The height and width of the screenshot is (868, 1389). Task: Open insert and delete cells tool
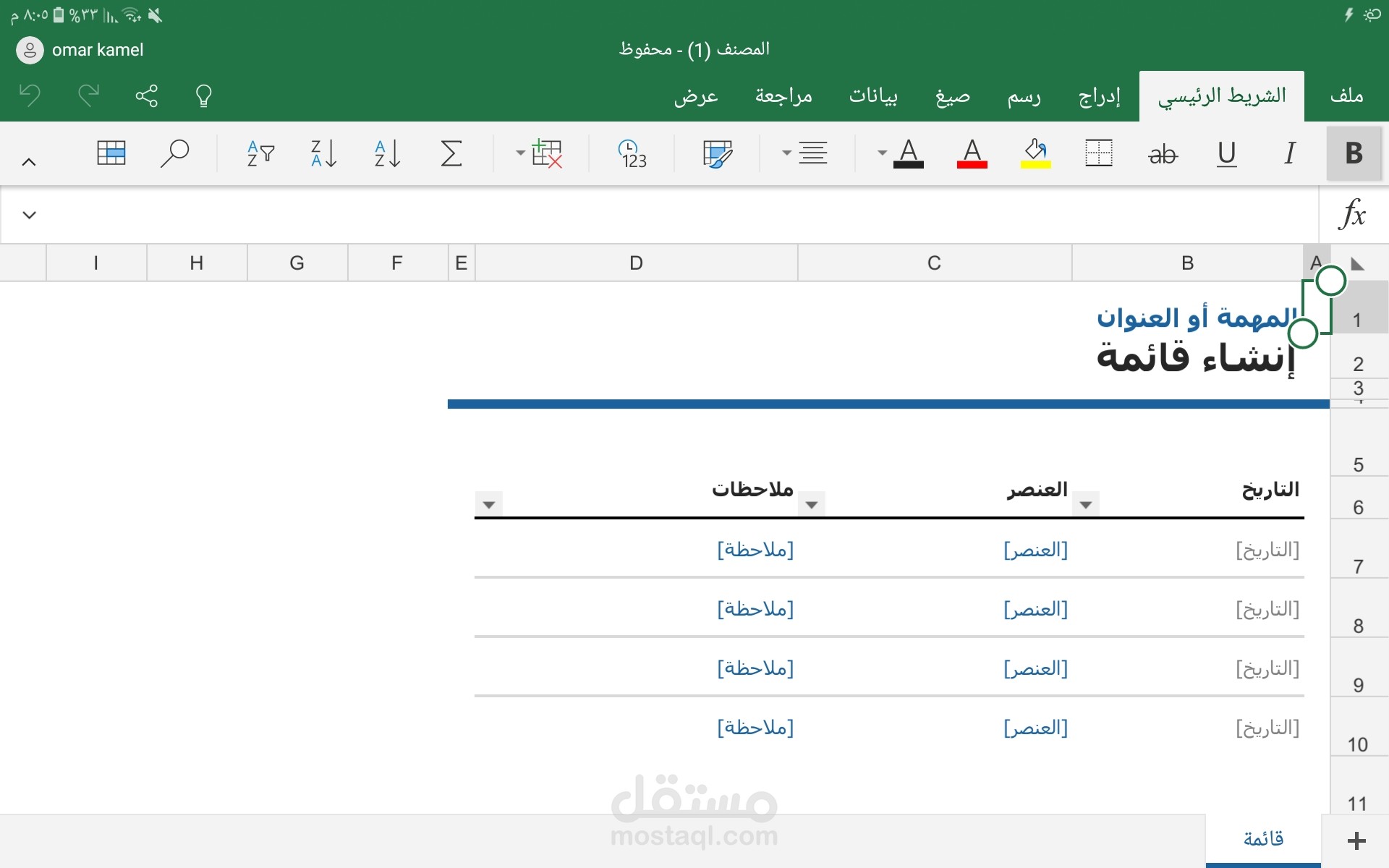point(547,153)
